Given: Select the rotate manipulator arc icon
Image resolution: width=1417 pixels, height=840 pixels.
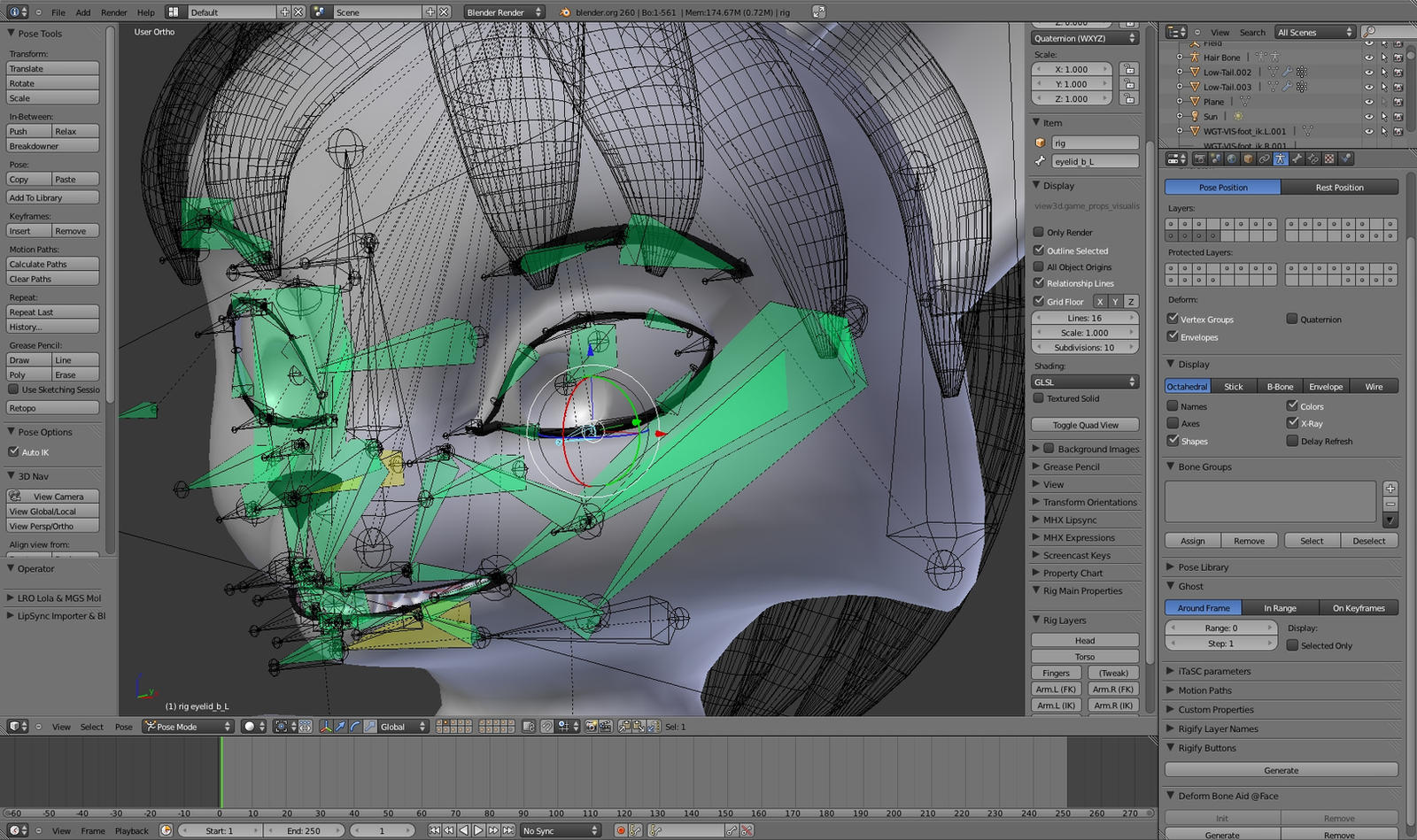Looking at the screenshot, I should [x=354, y=727].
